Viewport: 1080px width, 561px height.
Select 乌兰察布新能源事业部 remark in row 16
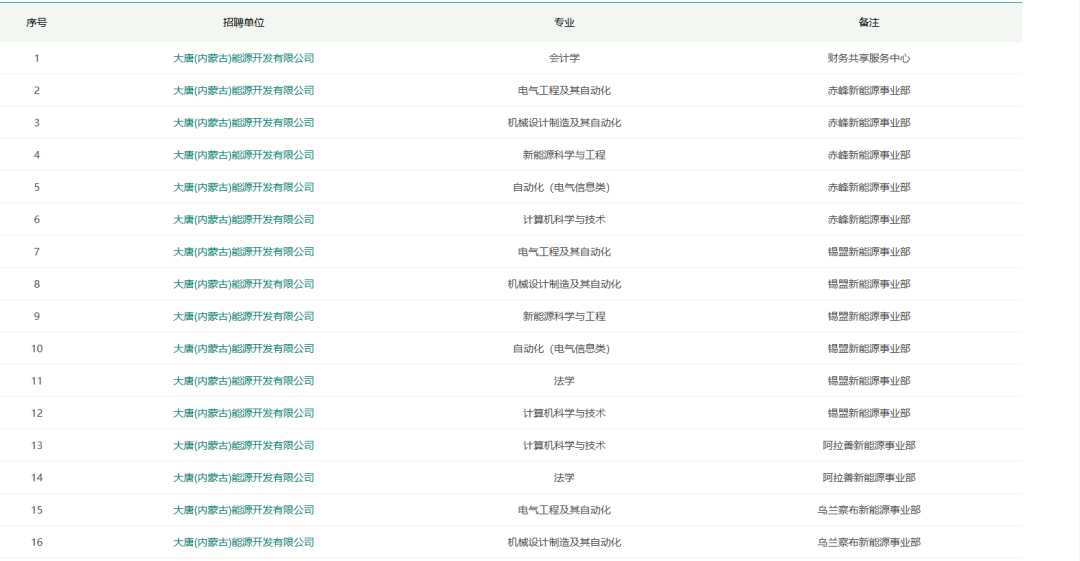click(869, 543)
